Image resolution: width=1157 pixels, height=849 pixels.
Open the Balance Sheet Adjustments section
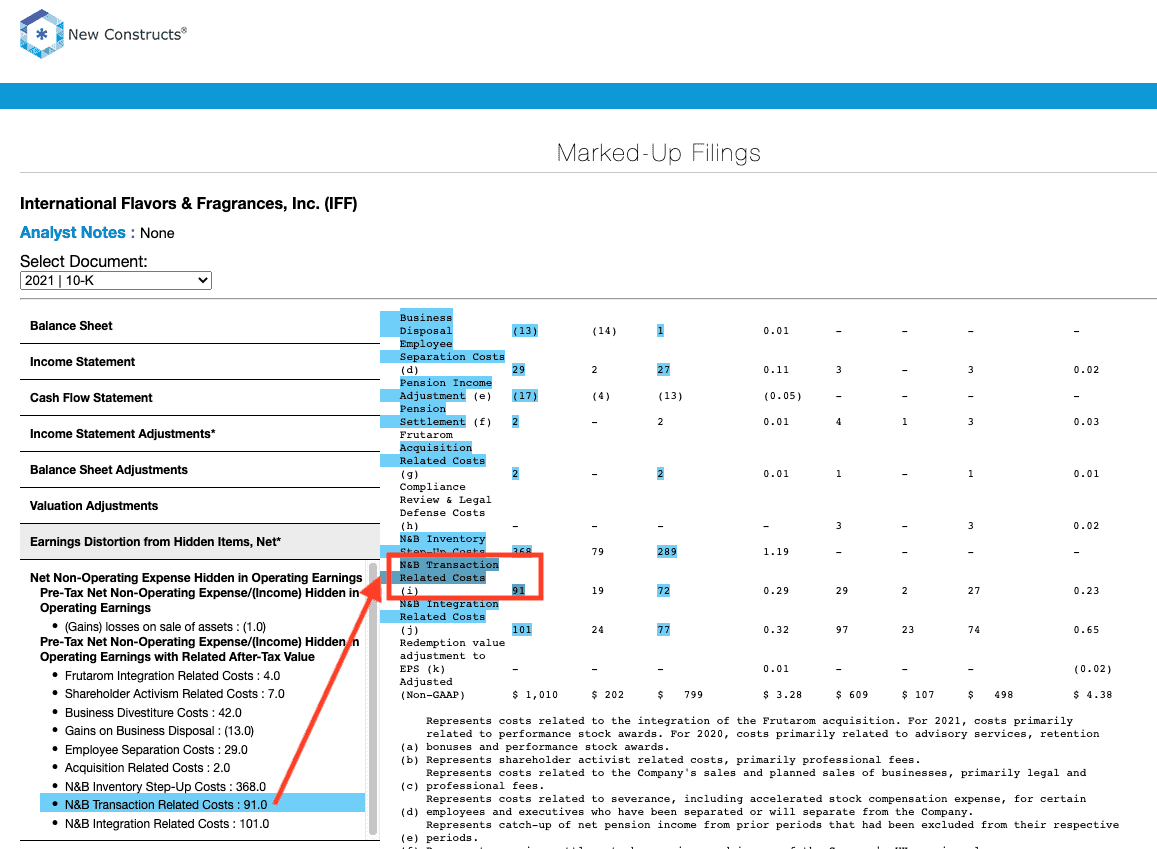[200, 470]
